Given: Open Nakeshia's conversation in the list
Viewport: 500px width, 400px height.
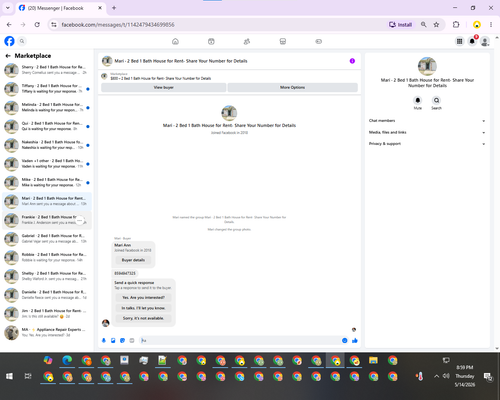Looking at the screenshot, I should click(x=47, y=145).
